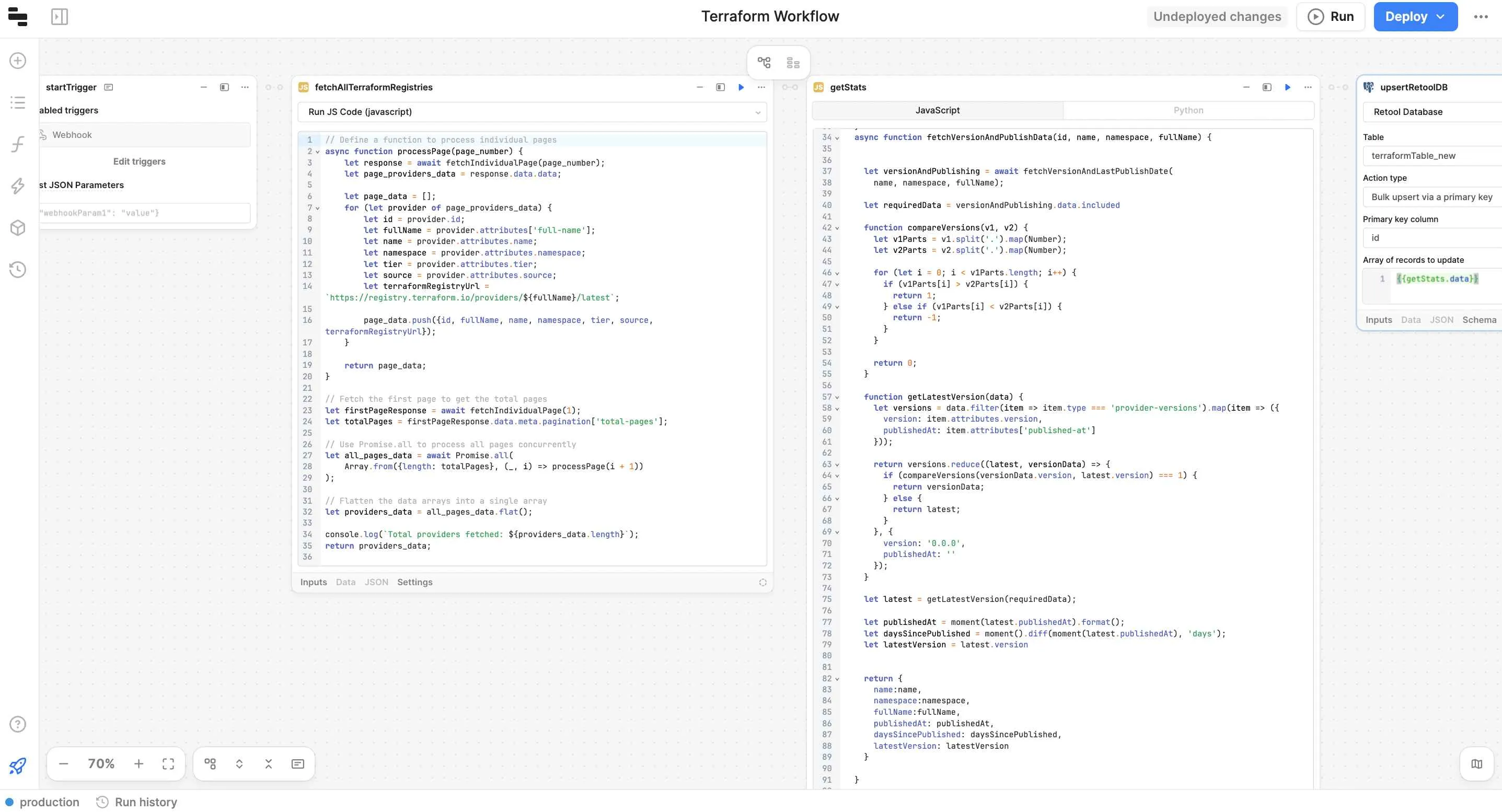Select the JavaScript tab in getStats
This screenshot has height=812, width=1502.
pos(938,110)
